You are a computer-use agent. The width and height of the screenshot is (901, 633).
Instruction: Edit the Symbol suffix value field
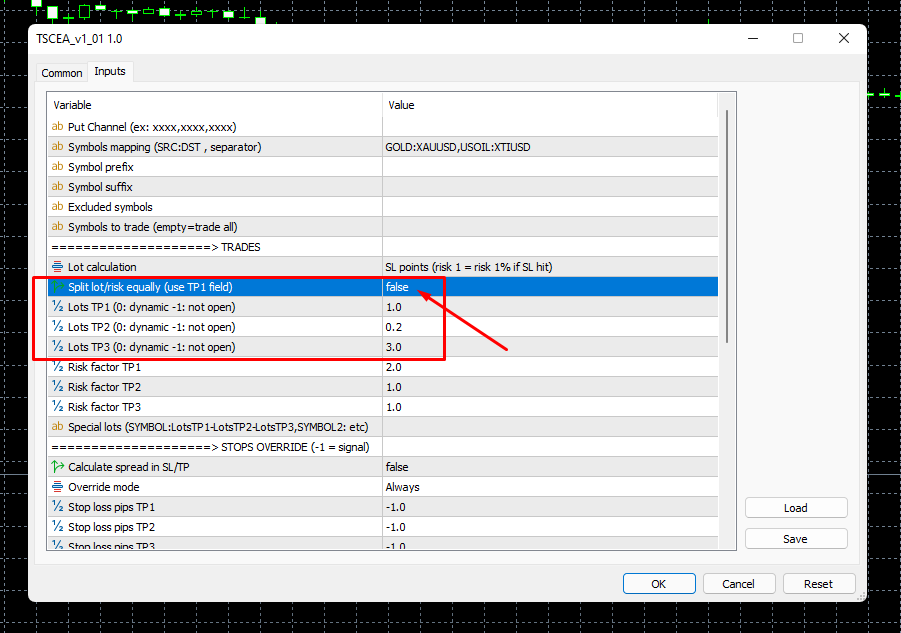[x=550, y=187]
